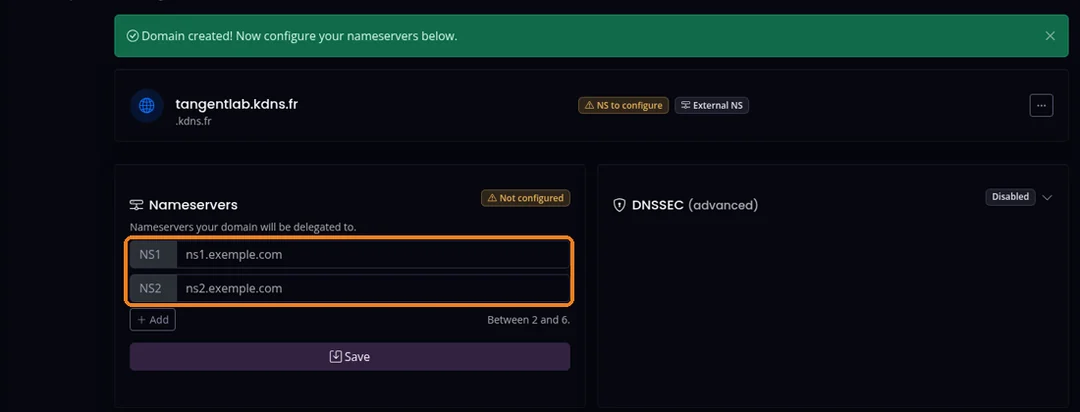This screenshot has height=412, width=1080.
Task: Save the nameserver configuration
Action: (350, 356)
